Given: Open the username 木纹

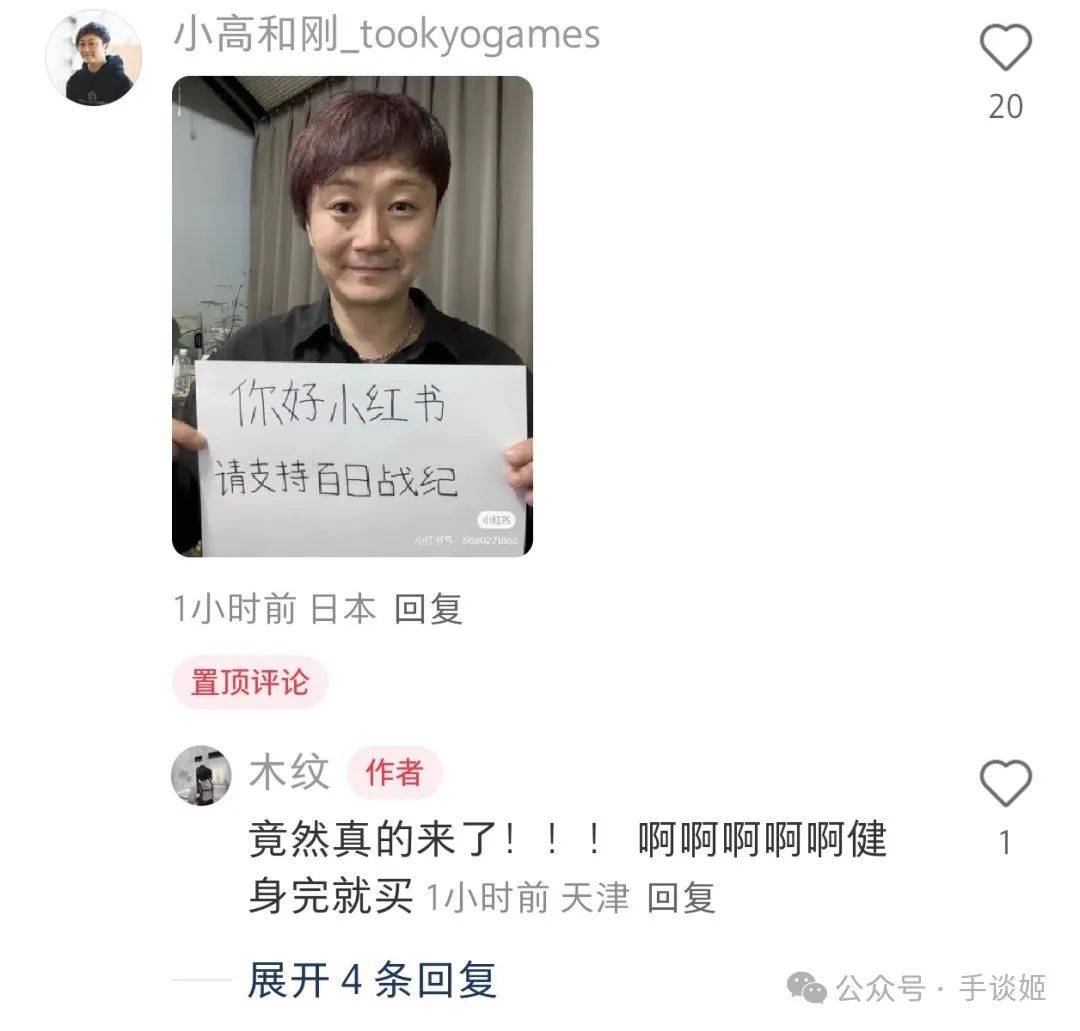Looking at the screenshot, I should (x=289, y=771).
